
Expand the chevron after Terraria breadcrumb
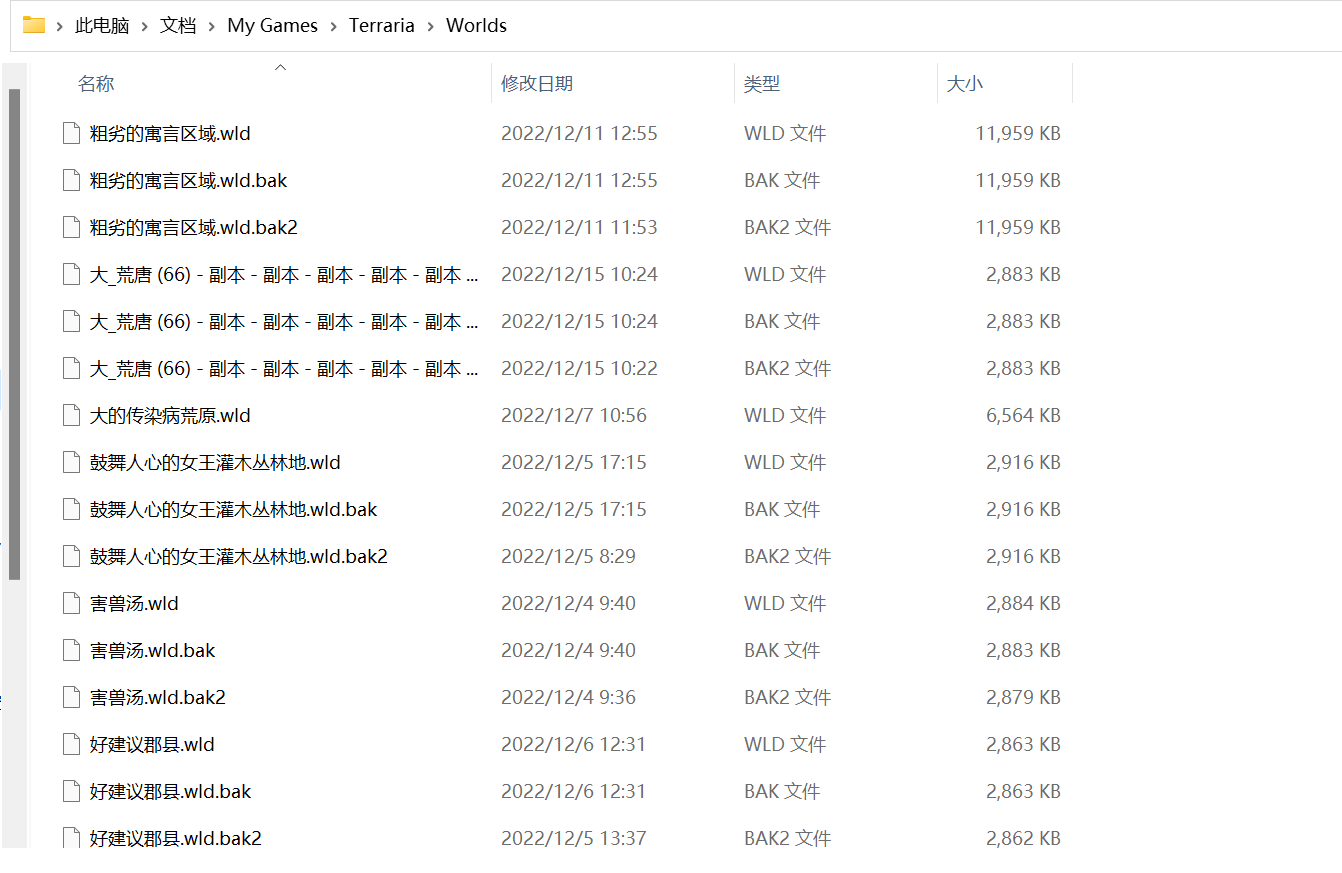tap(430, 26)
